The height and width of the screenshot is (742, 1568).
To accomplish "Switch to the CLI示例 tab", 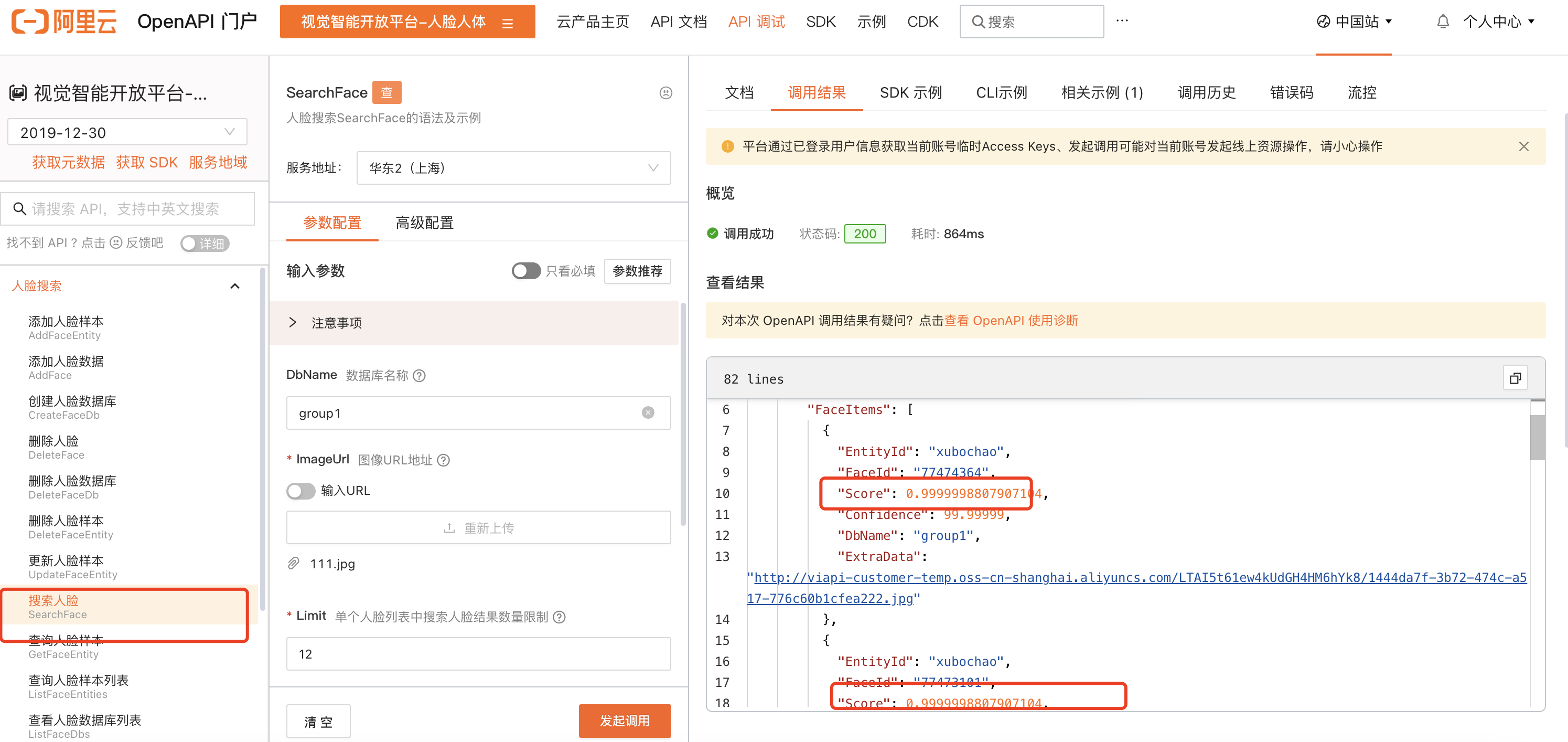I will point(1001,92).
